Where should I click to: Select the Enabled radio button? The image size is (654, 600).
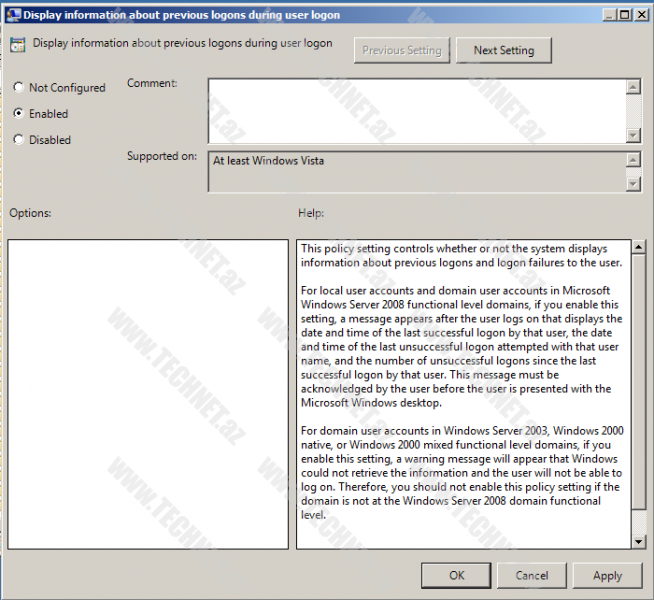pyautogui.click(x=19, y=114)
